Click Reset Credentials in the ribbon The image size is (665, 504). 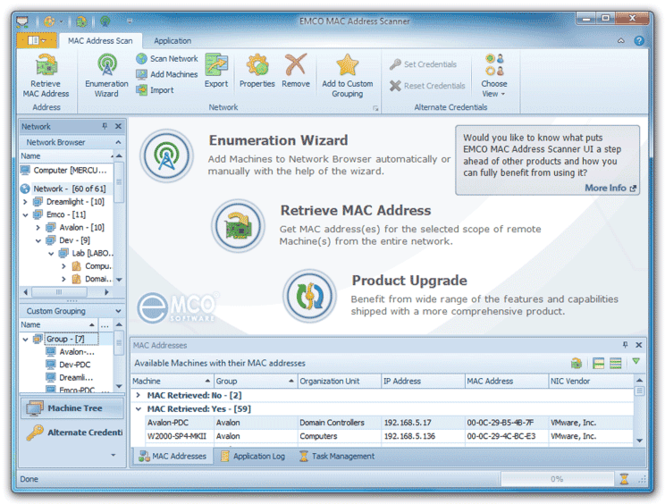[x=427, y=86]
